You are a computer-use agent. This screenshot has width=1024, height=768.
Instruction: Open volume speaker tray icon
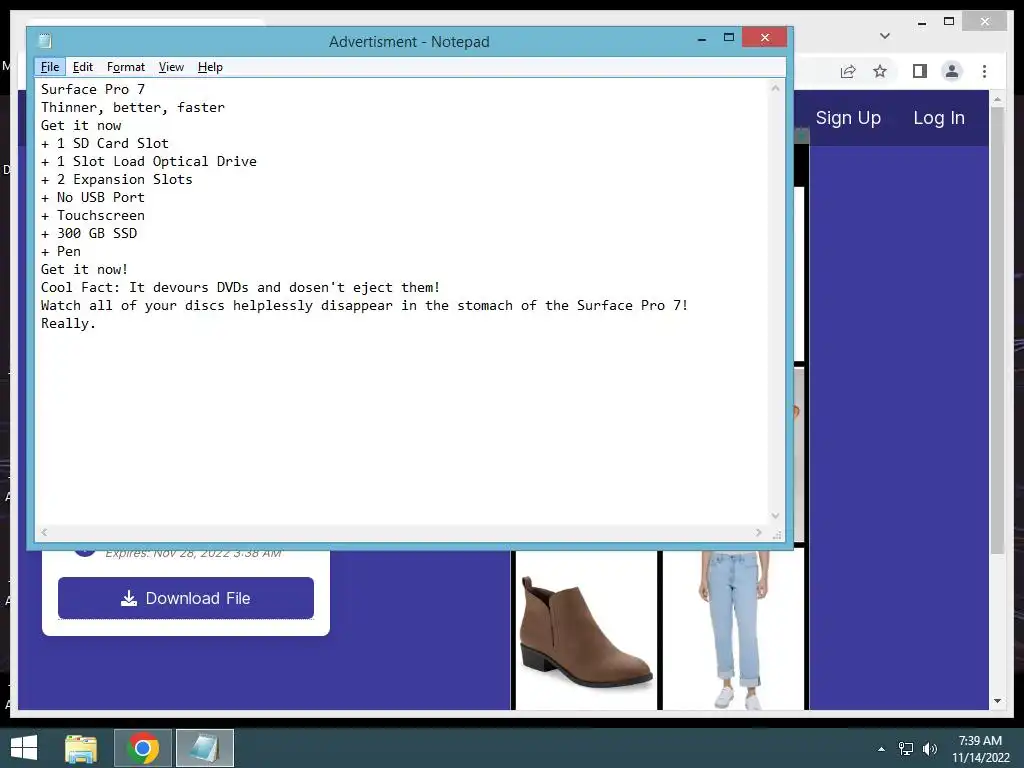930,749
